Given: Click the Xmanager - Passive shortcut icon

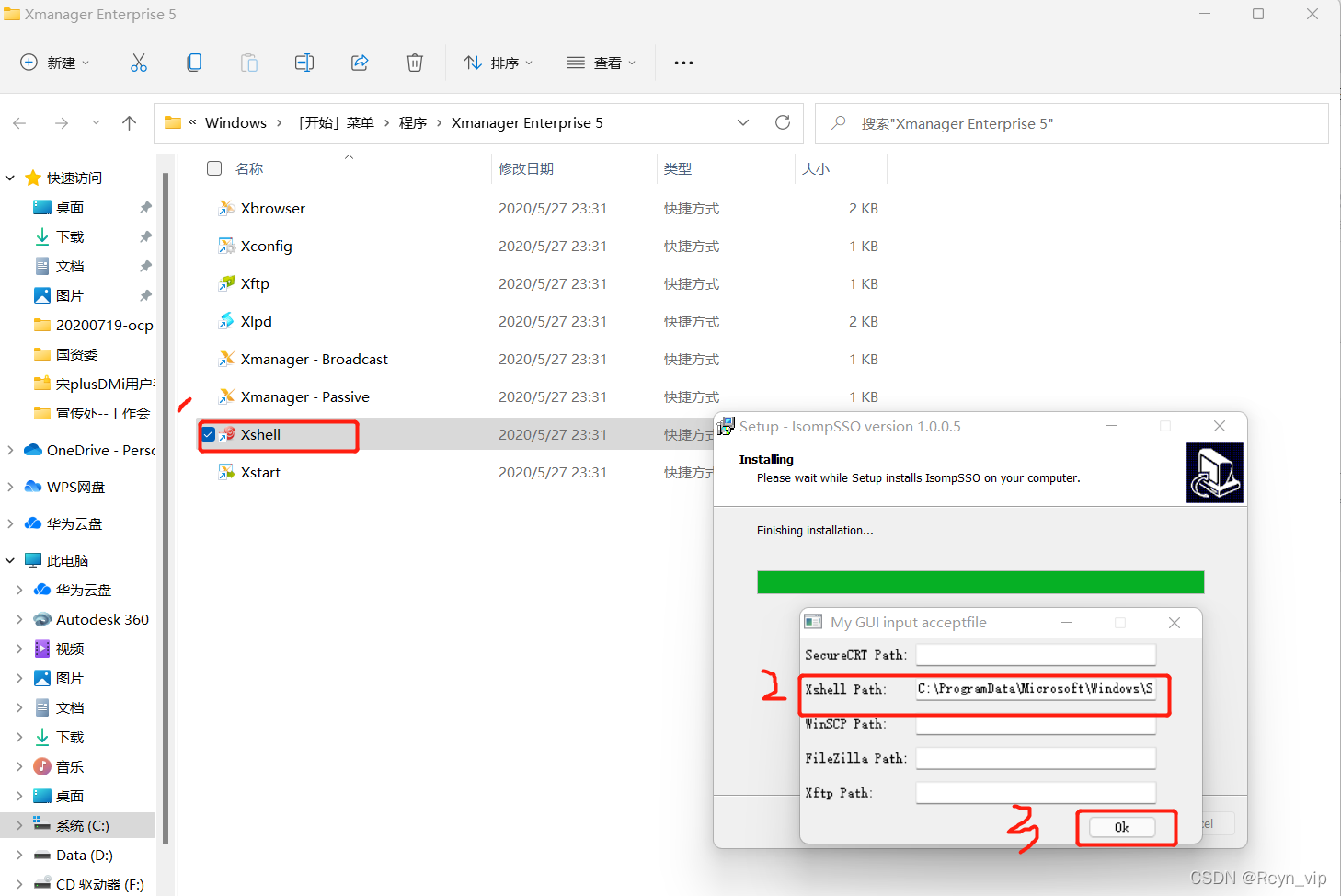Looking at the screenshot, I should coord(226,396).
